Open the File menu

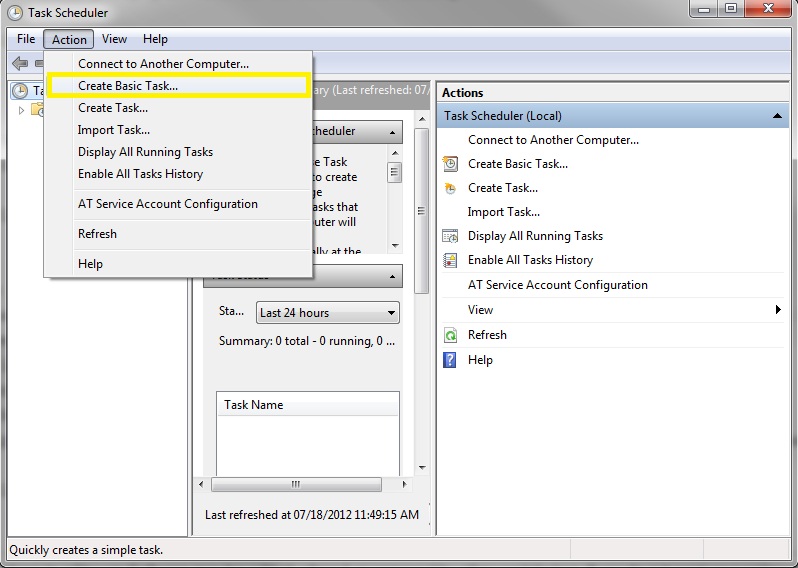[26, 39]
